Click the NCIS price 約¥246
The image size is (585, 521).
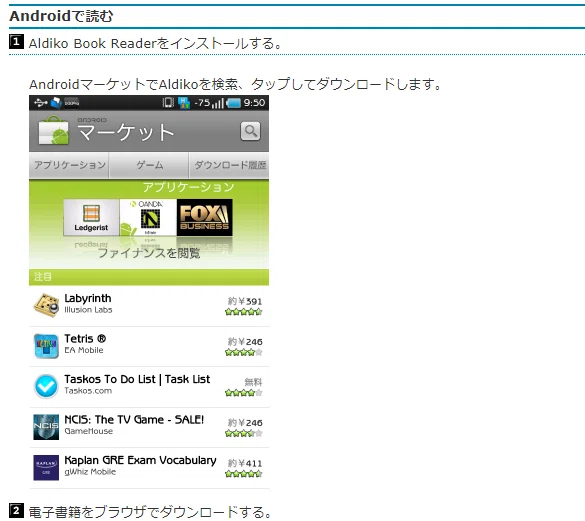coord(245,422)
